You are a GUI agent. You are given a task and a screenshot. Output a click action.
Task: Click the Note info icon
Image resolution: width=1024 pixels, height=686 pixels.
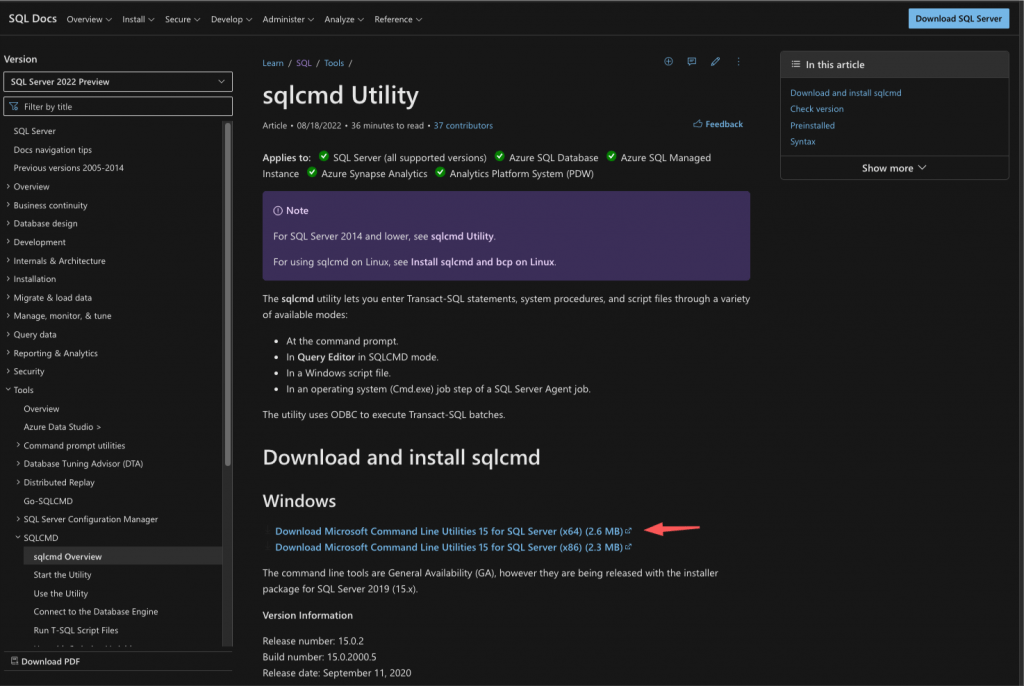[x=278, y=210]
